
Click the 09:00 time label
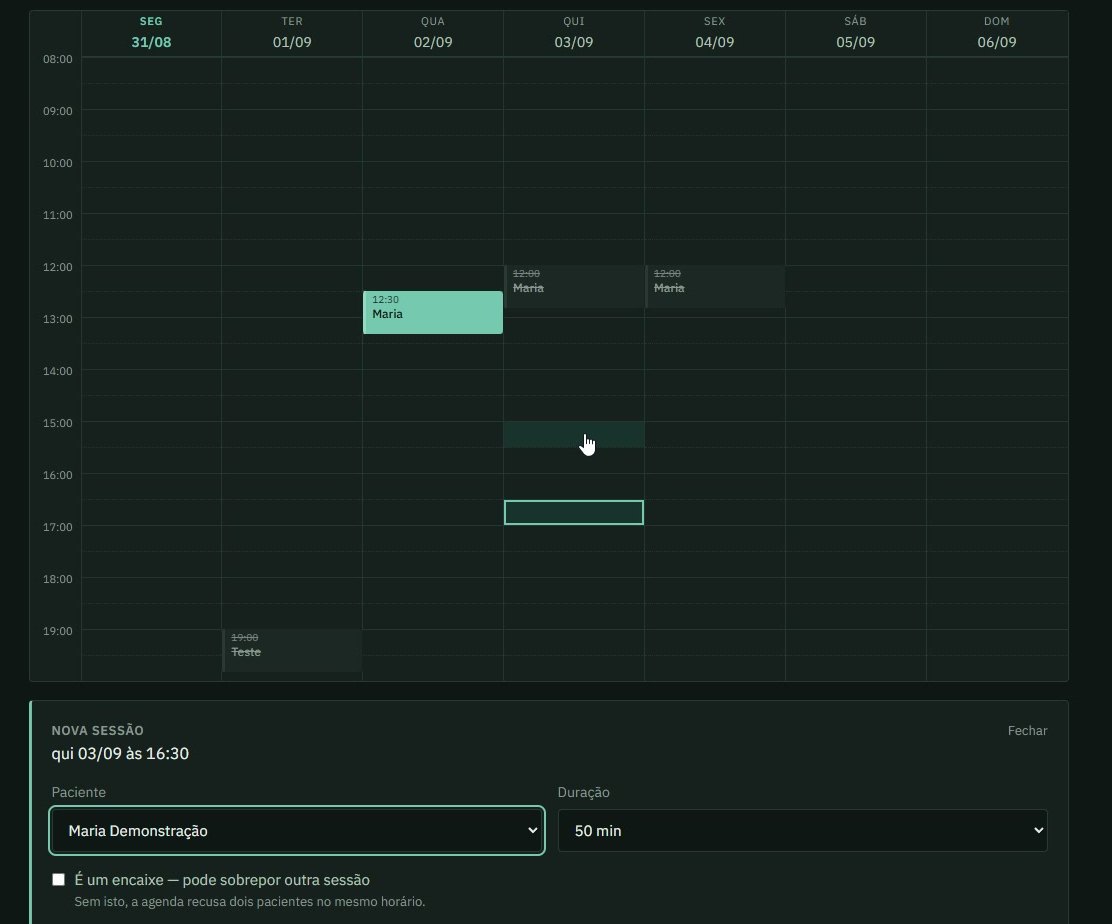[57, 111]
